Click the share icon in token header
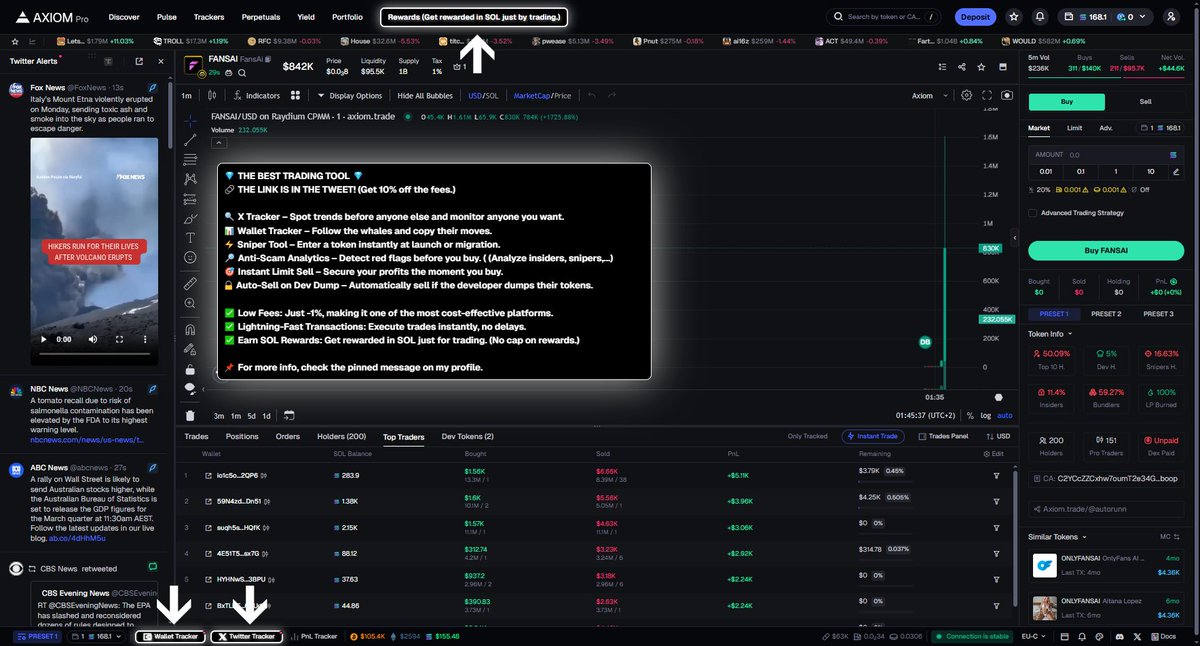Screen dimensions: 1200x646 [961, 67]
